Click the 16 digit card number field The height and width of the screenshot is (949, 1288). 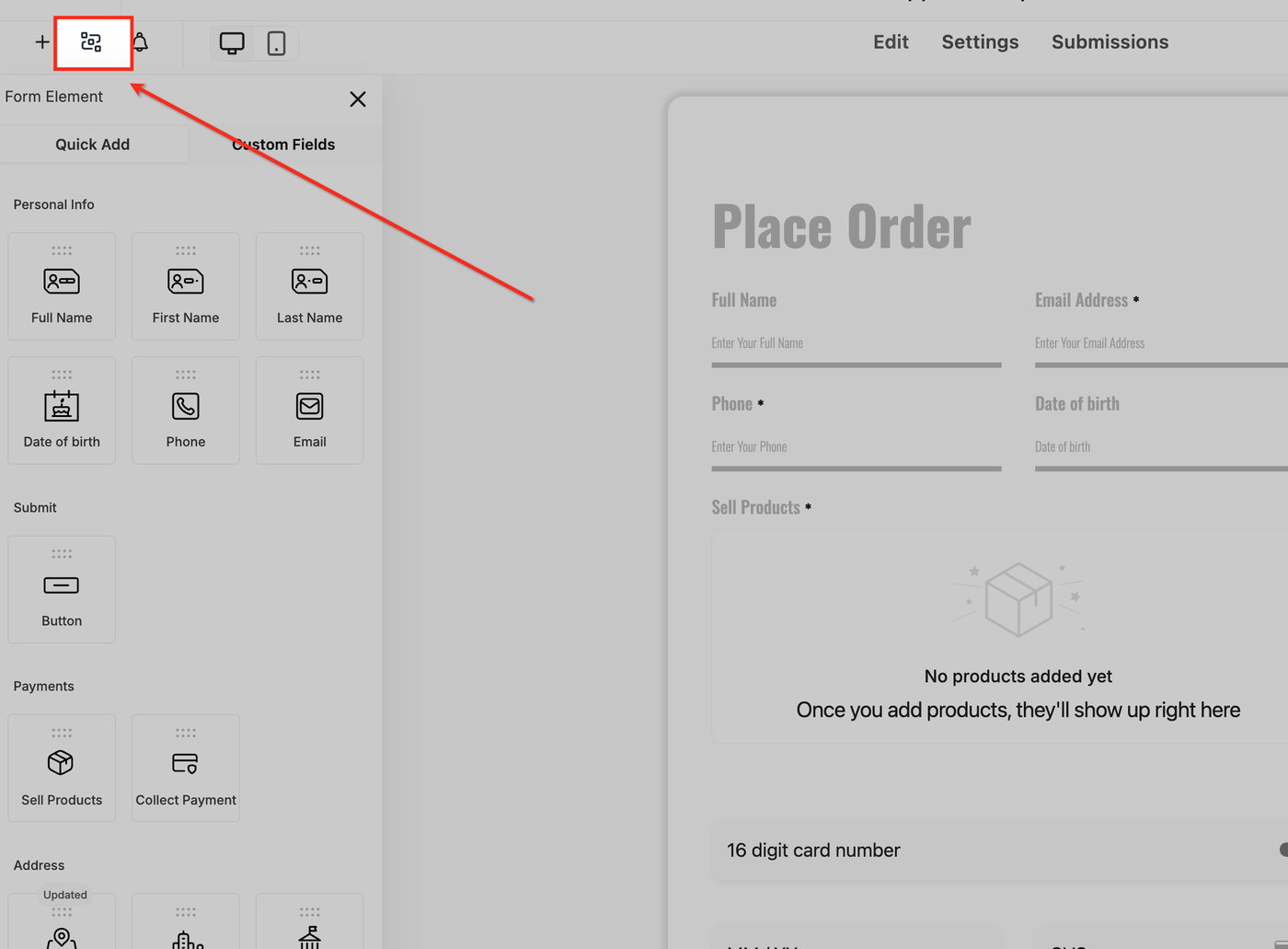tap(999, 851)
